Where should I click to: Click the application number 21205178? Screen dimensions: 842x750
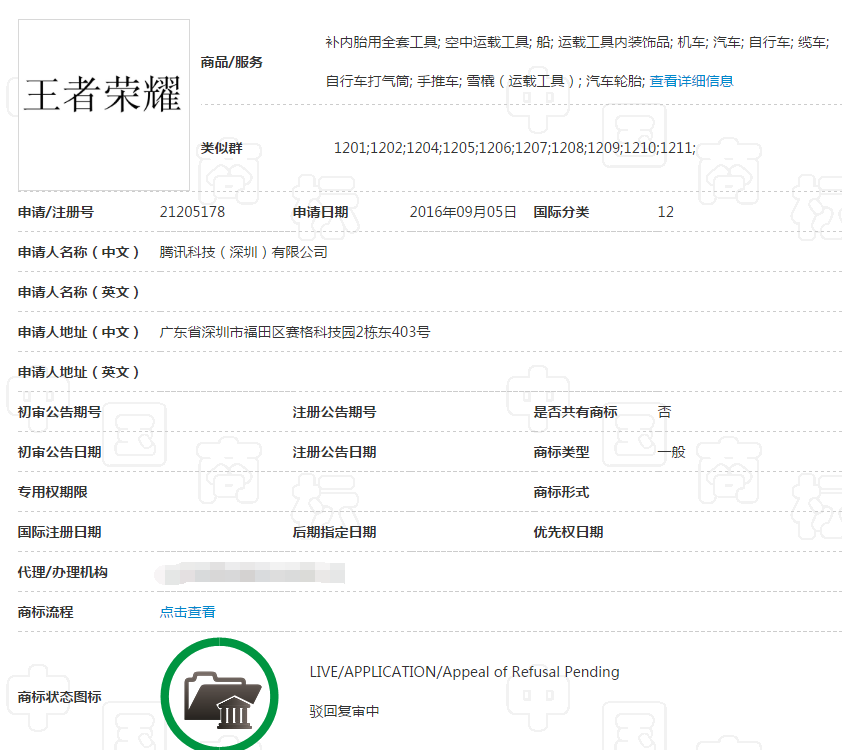tap(192, 212)
